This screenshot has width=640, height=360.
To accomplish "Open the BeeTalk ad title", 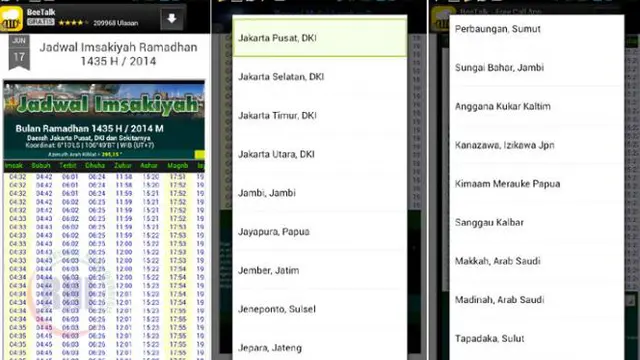I will point(41,12).
